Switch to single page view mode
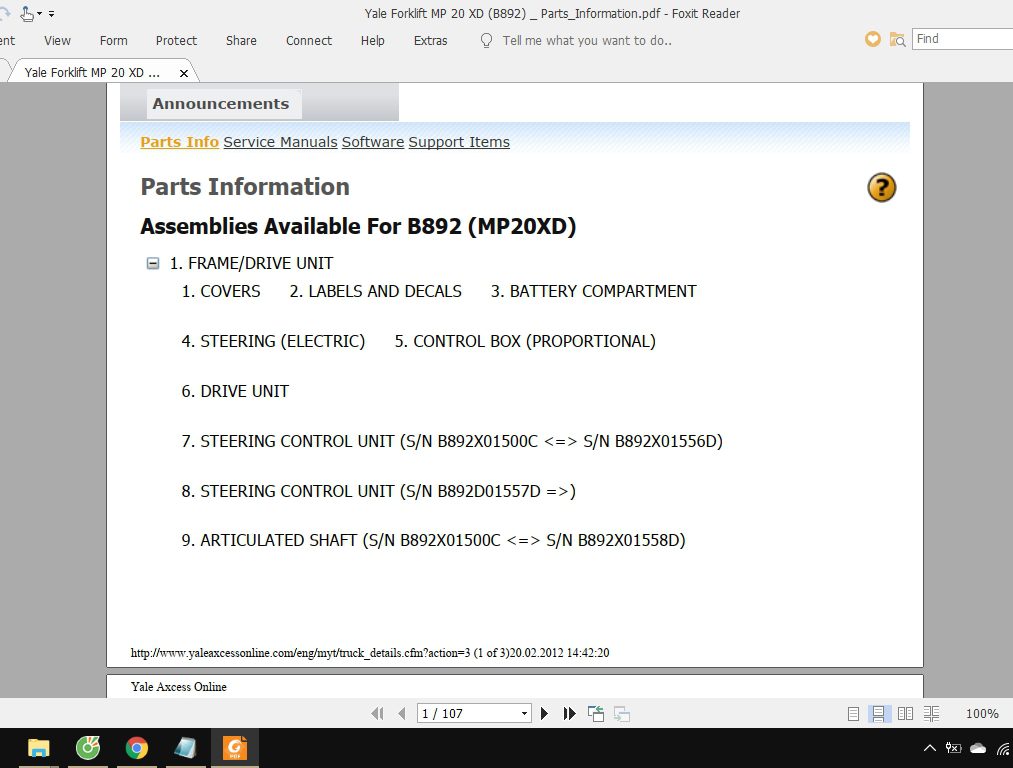 pyautogui.click(x=853, y=714)
